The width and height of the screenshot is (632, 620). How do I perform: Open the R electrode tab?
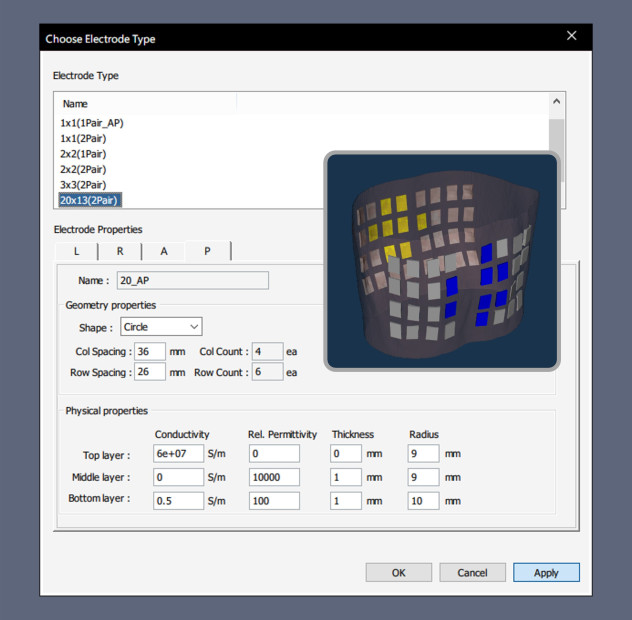pos(119,251)
